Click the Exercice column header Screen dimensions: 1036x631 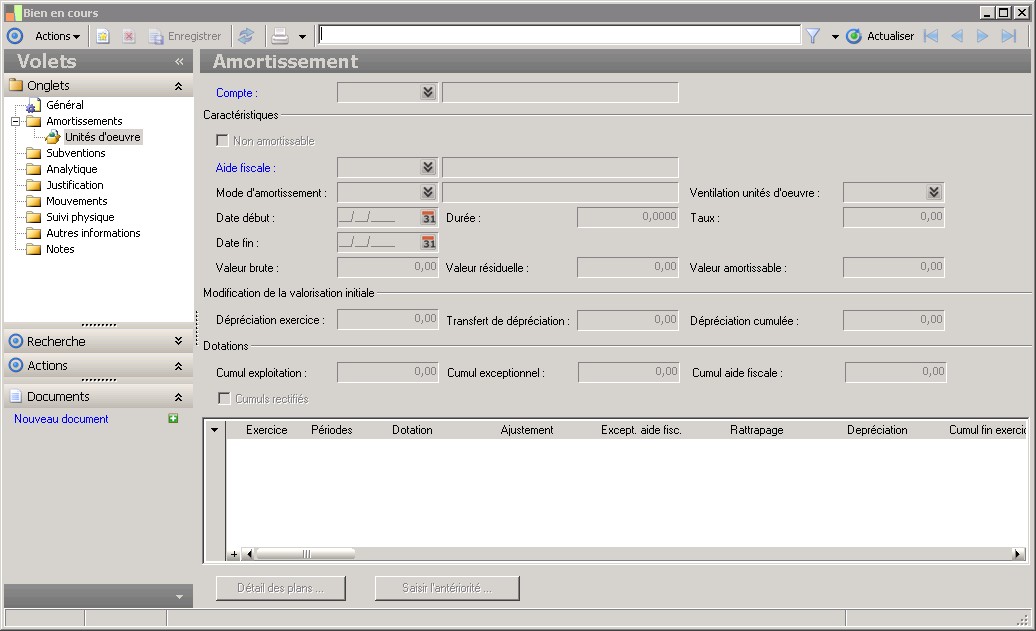pos(266,430)
